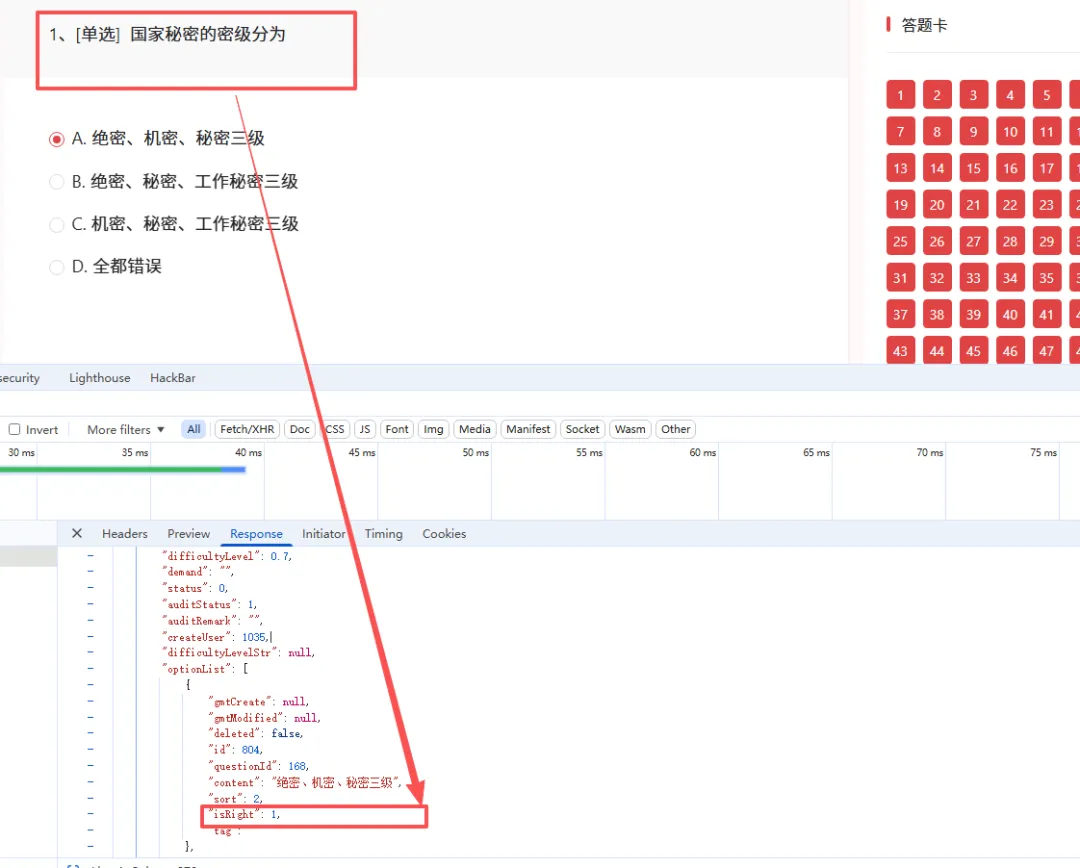The width and height of the screenshot is (1080, 868).
Task: Click the "questionId": 168 line
Action: click(x=259, y=766)
